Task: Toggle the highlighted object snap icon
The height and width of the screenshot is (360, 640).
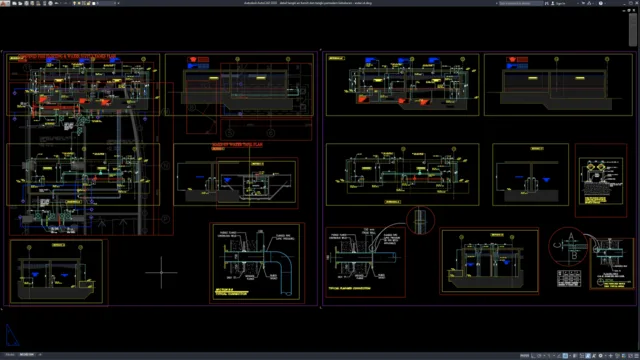Action: pyautogui.click(x=565, y=356)
